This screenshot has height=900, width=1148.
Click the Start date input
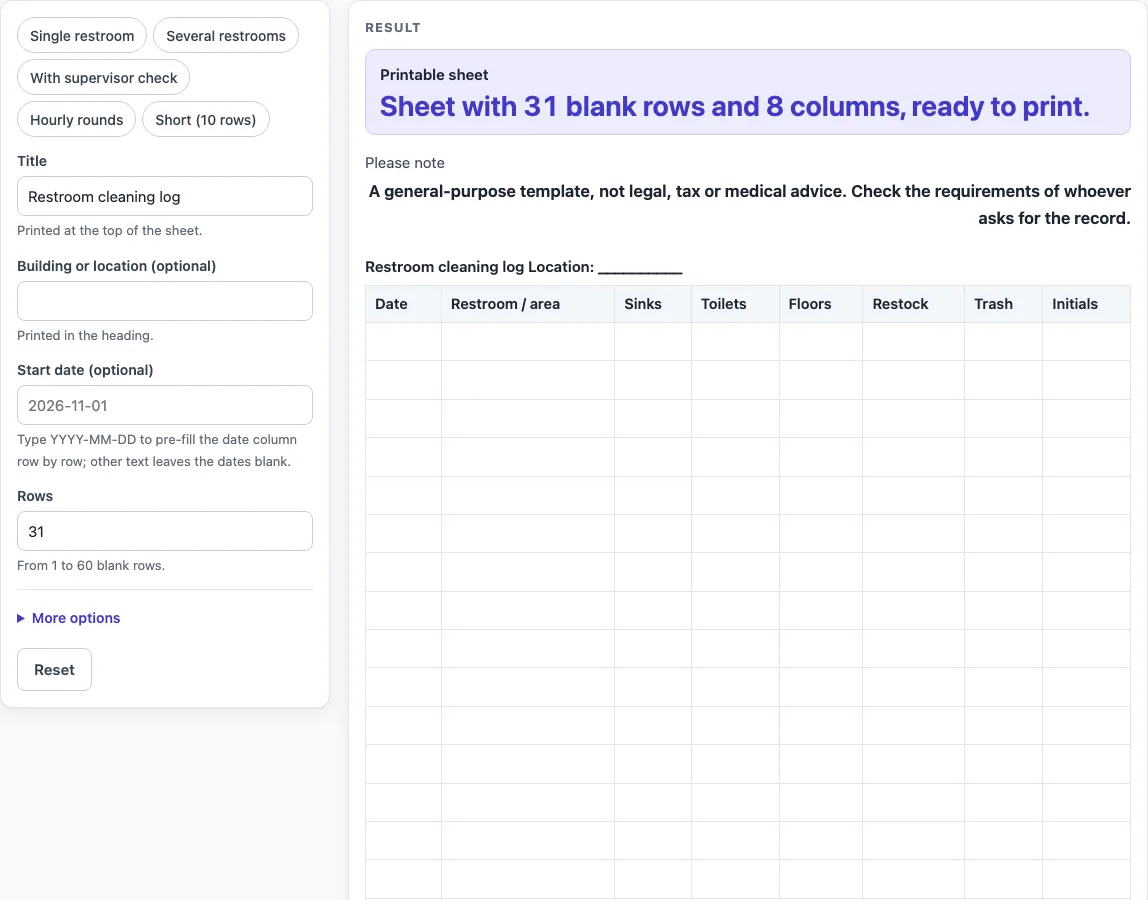click(165, 405)
